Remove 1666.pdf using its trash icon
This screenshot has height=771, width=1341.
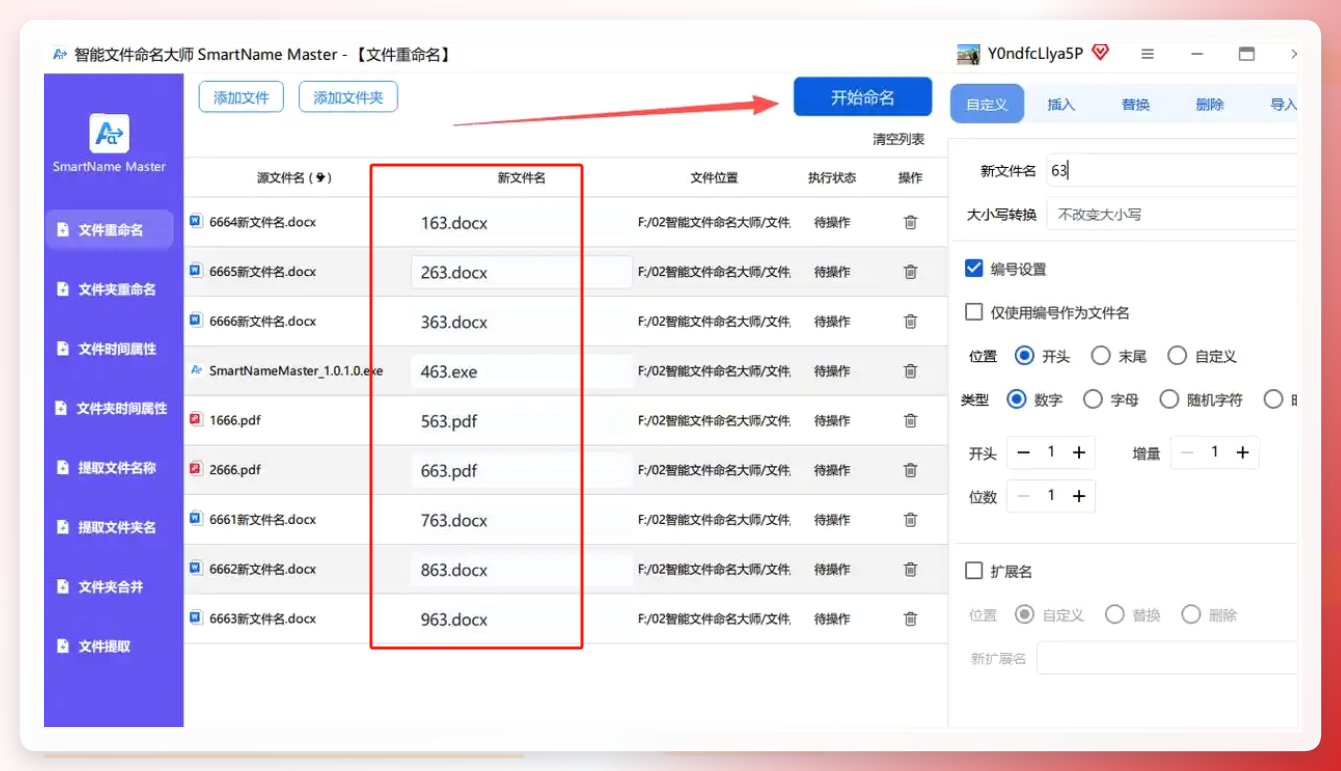(x=910, y=420)
